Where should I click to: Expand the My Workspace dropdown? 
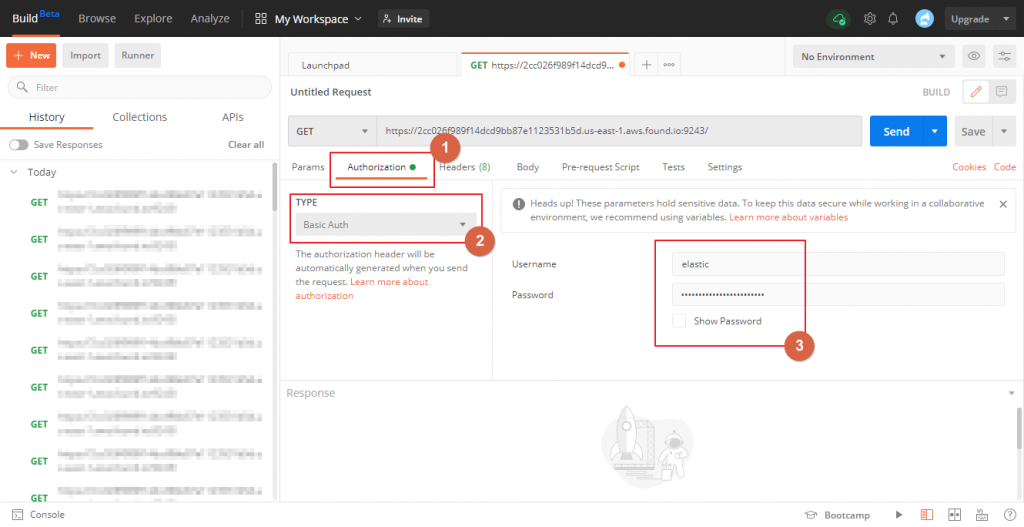317,19
